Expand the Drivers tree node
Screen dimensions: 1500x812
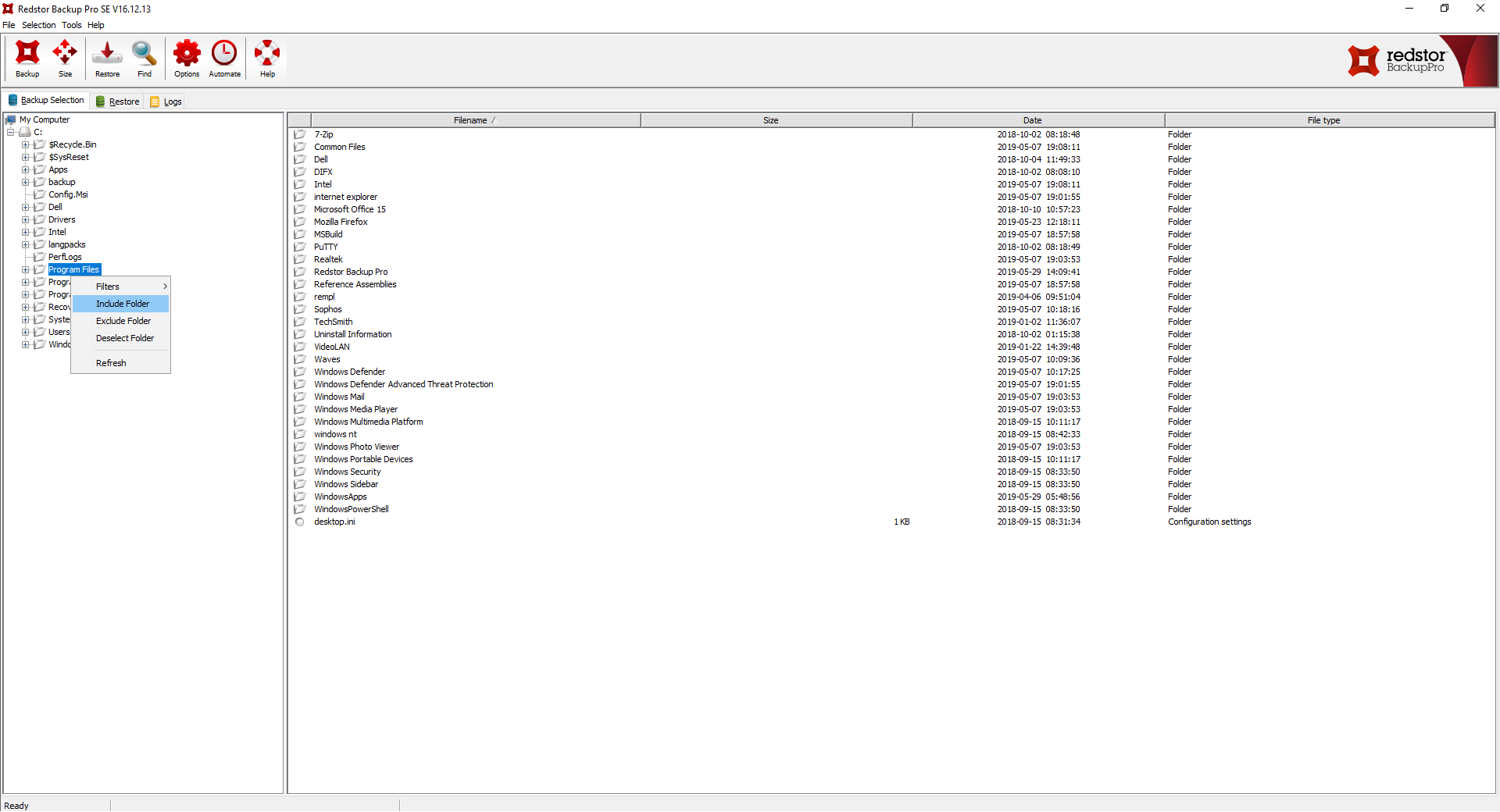point(25,219)
